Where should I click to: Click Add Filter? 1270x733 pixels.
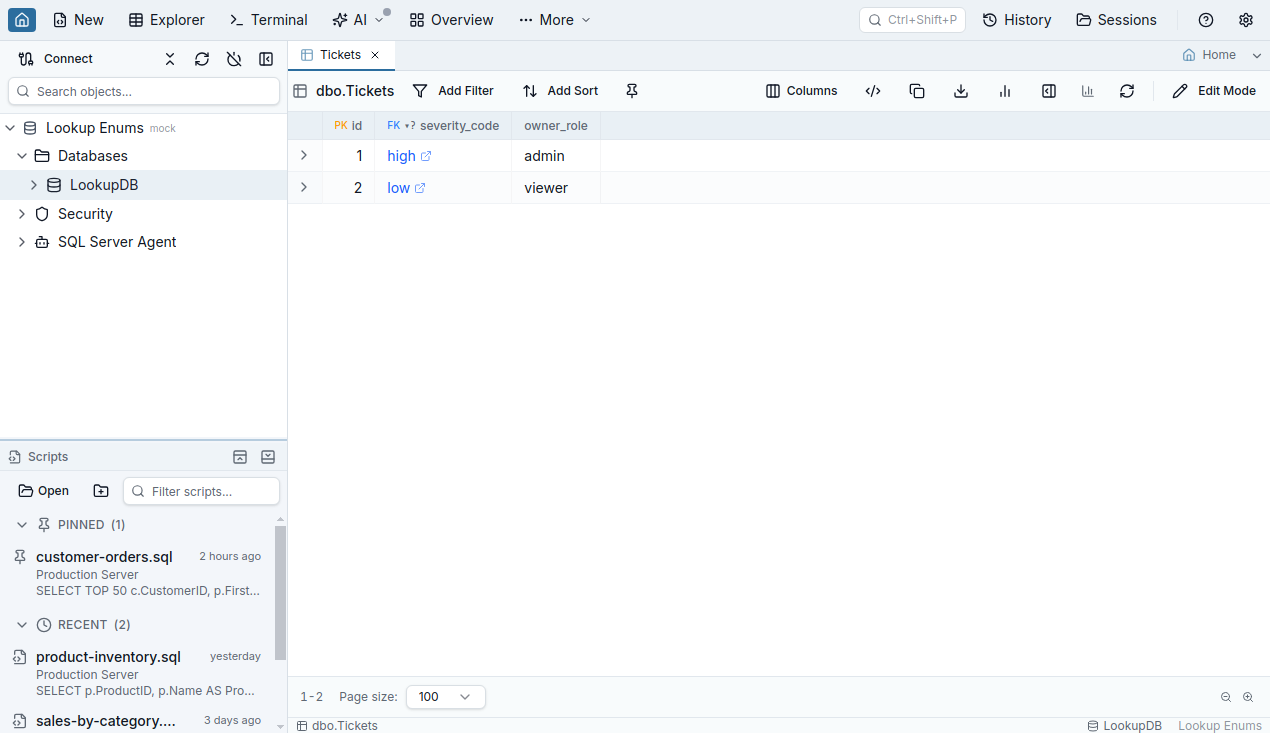tap(453, 91)
